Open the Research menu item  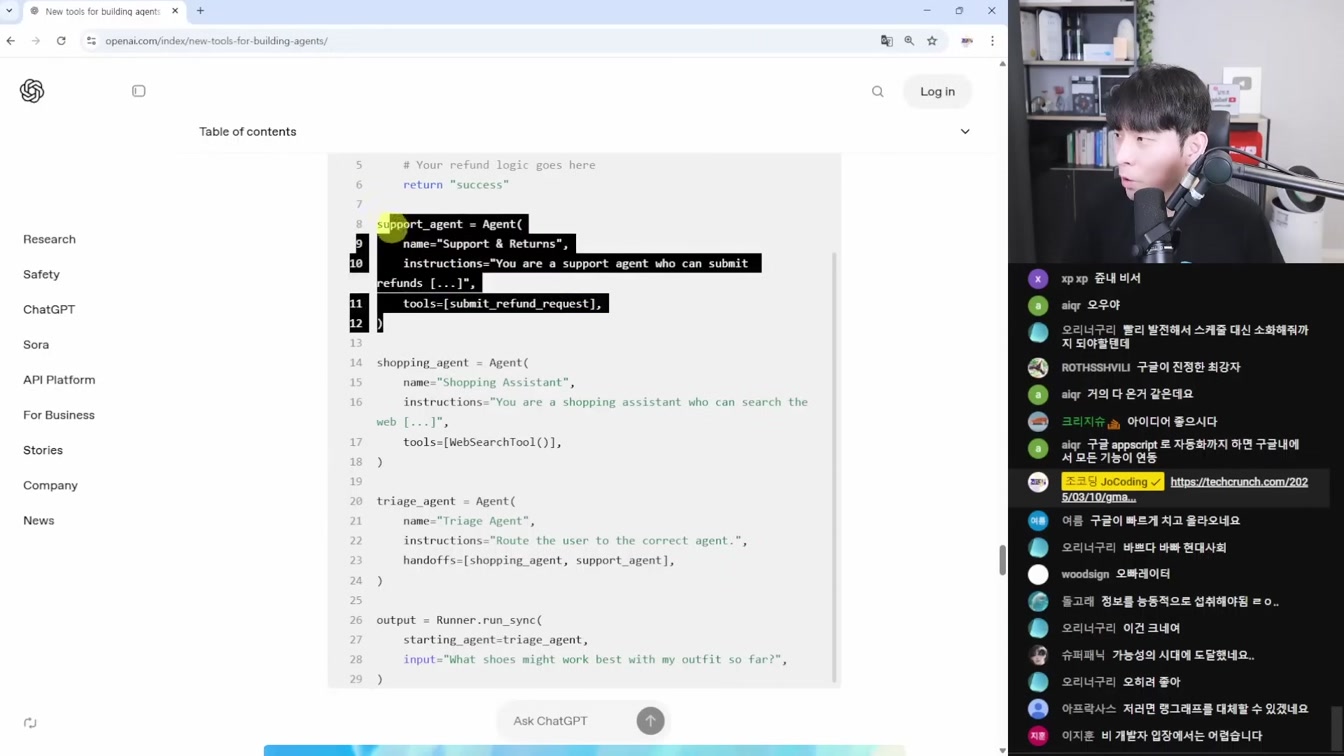pos(49,239)
